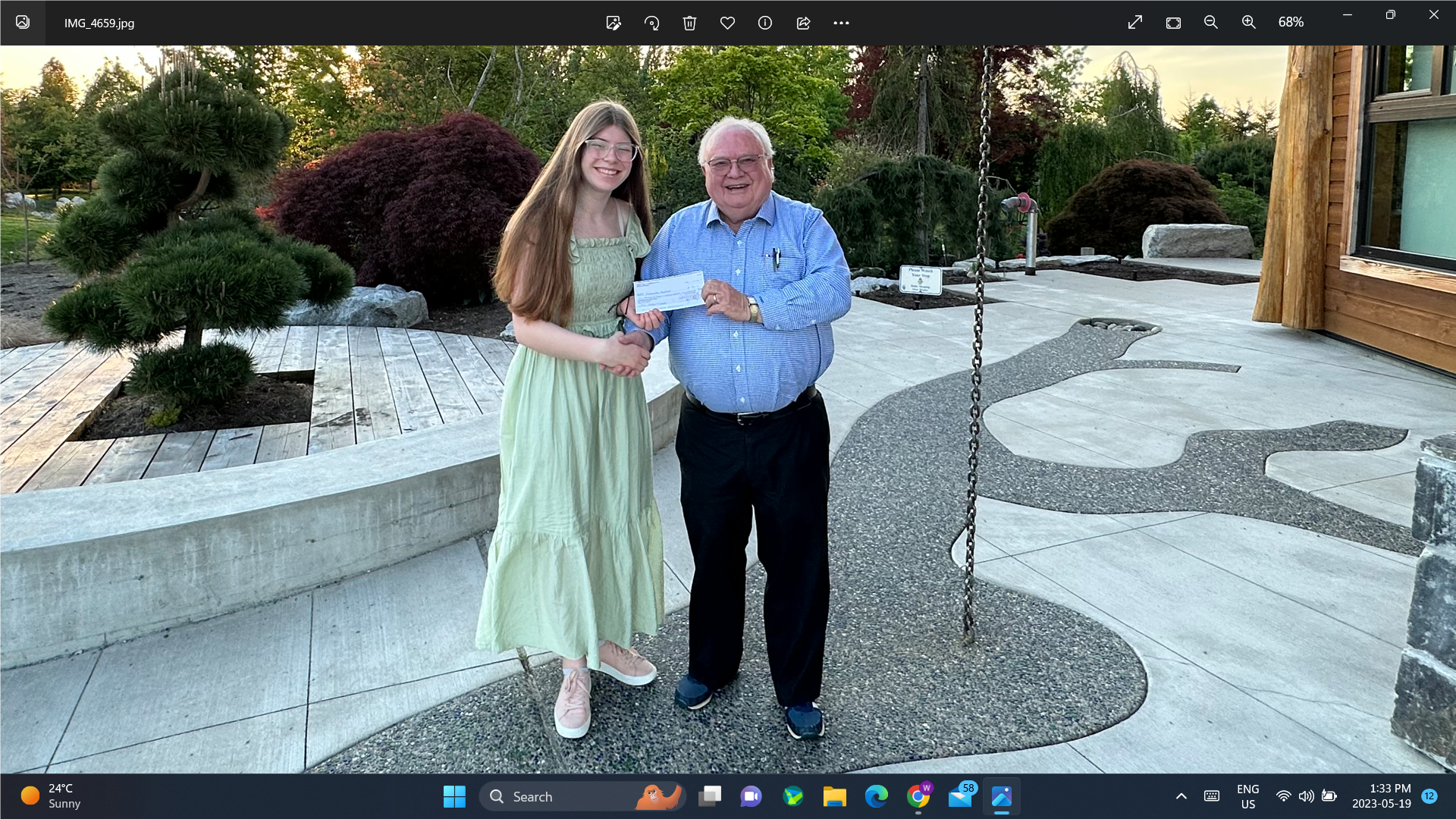Zoom out of the photo

1211,23
